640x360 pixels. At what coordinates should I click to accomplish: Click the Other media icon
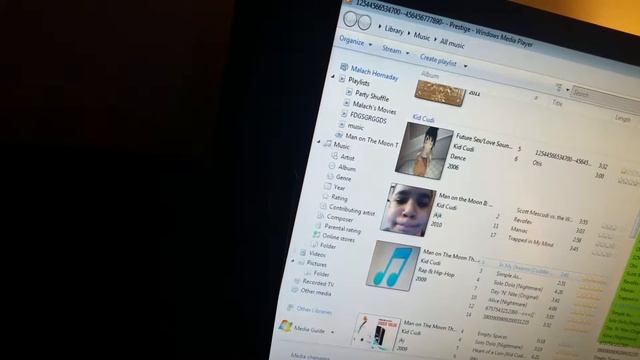click(295, 290)
